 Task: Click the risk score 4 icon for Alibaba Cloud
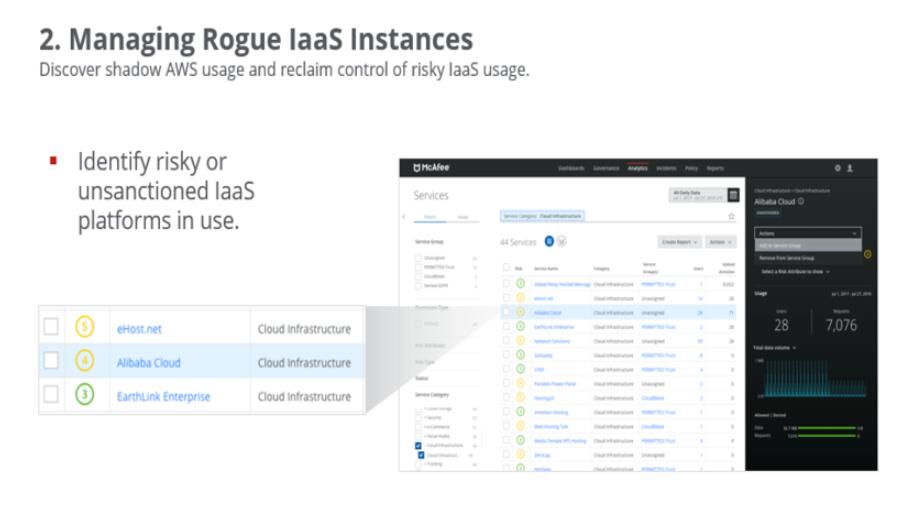[85, 361]
